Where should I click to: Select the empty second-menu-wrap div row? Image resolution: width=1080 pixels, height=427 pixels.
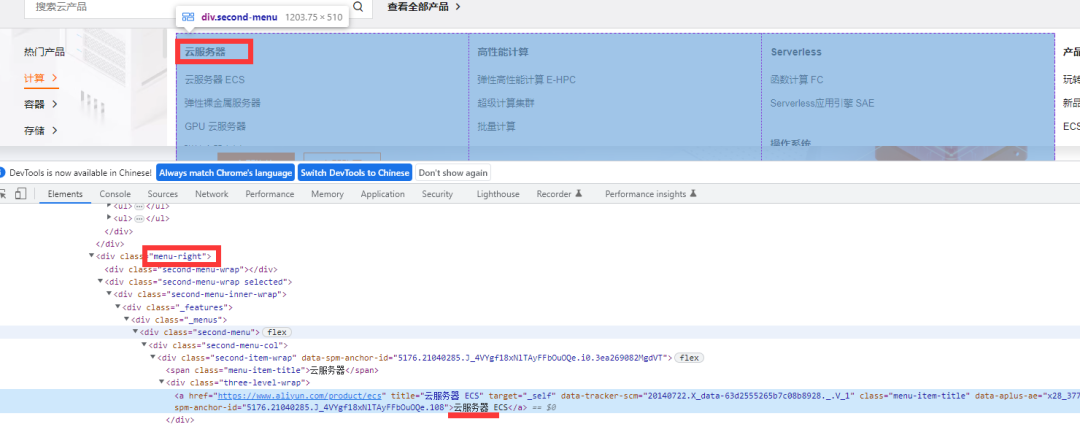pos(190,269)
